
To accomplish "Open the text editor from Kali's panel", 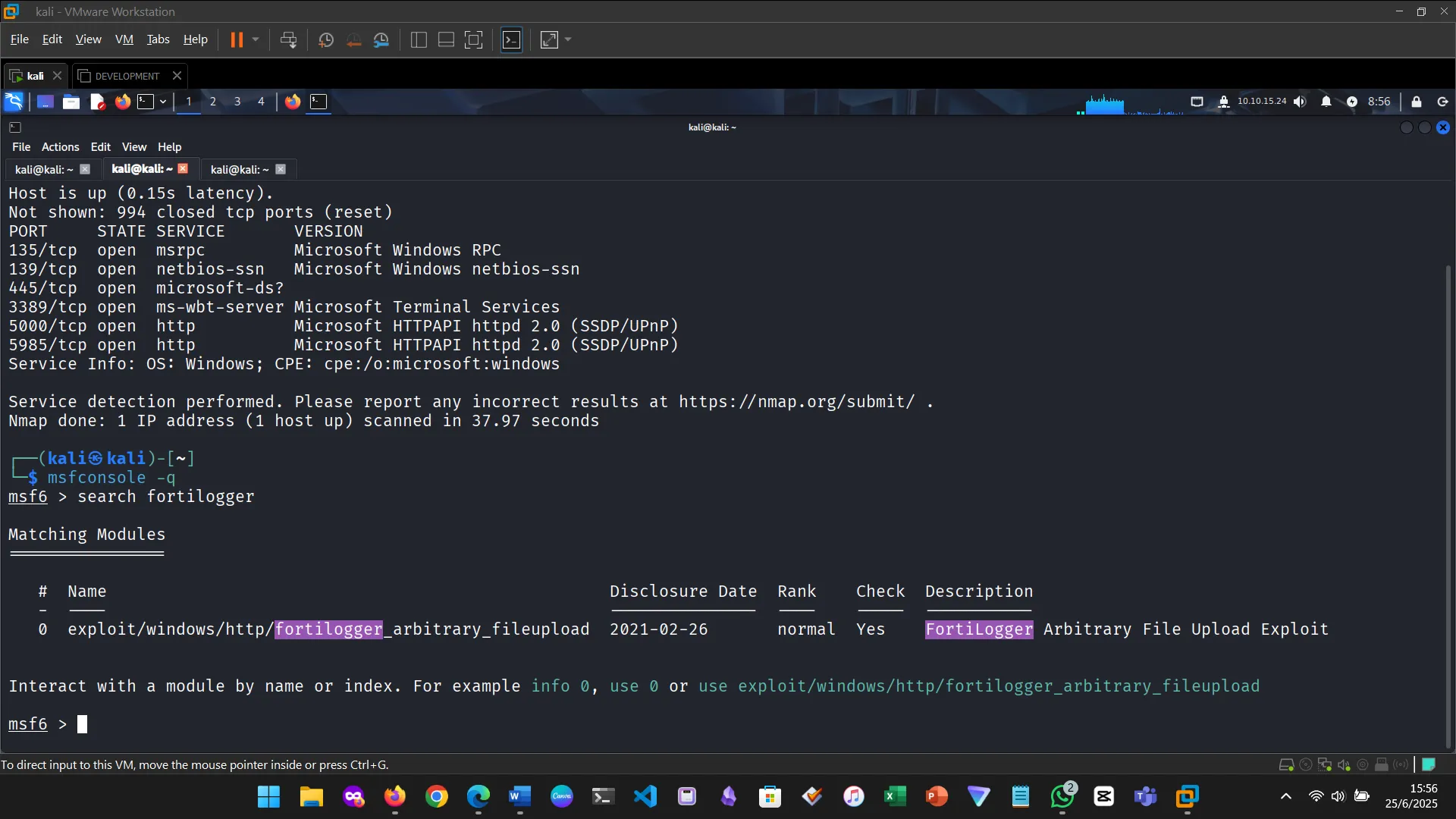I will (97, 102).
